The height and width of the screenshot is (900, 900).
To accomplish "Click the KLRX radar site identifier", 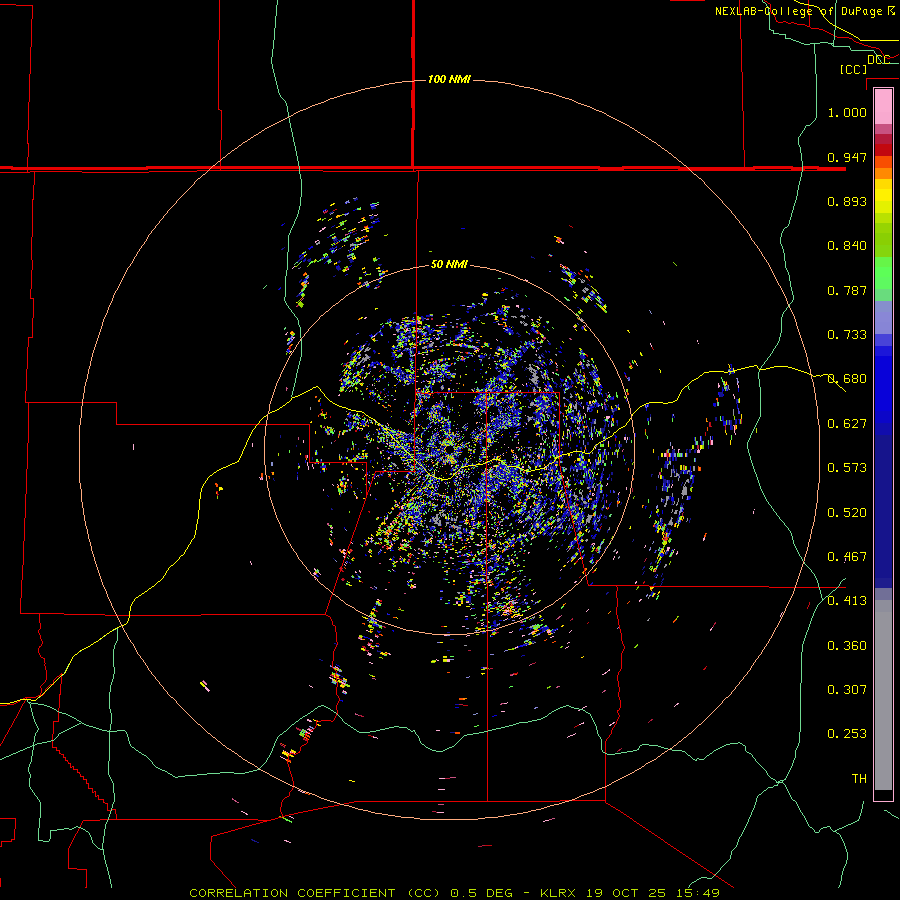I will [560, 893].
